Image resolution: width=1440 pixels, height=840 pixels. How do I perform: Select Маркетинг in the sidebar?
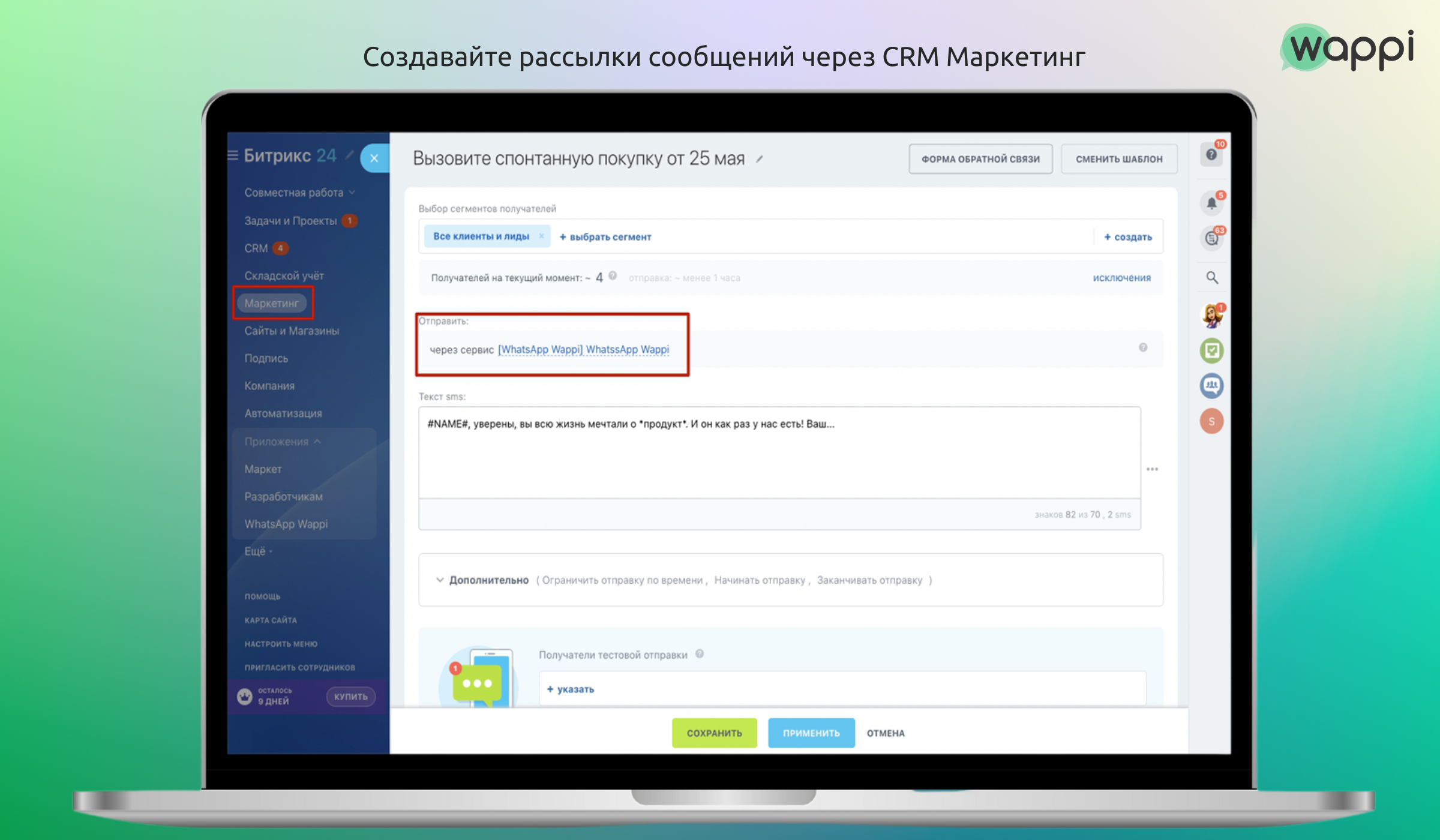(x=273, y=303)
